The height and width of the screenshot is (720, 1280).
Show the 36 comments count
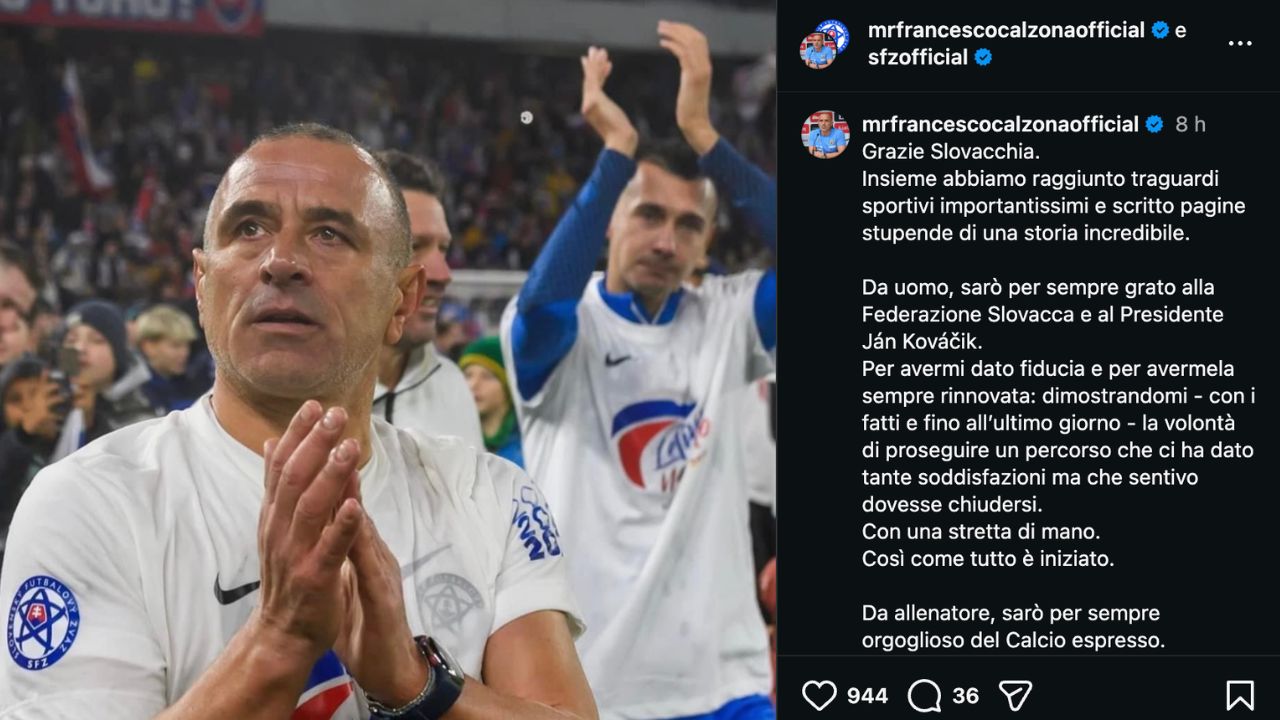pos(965,696)
